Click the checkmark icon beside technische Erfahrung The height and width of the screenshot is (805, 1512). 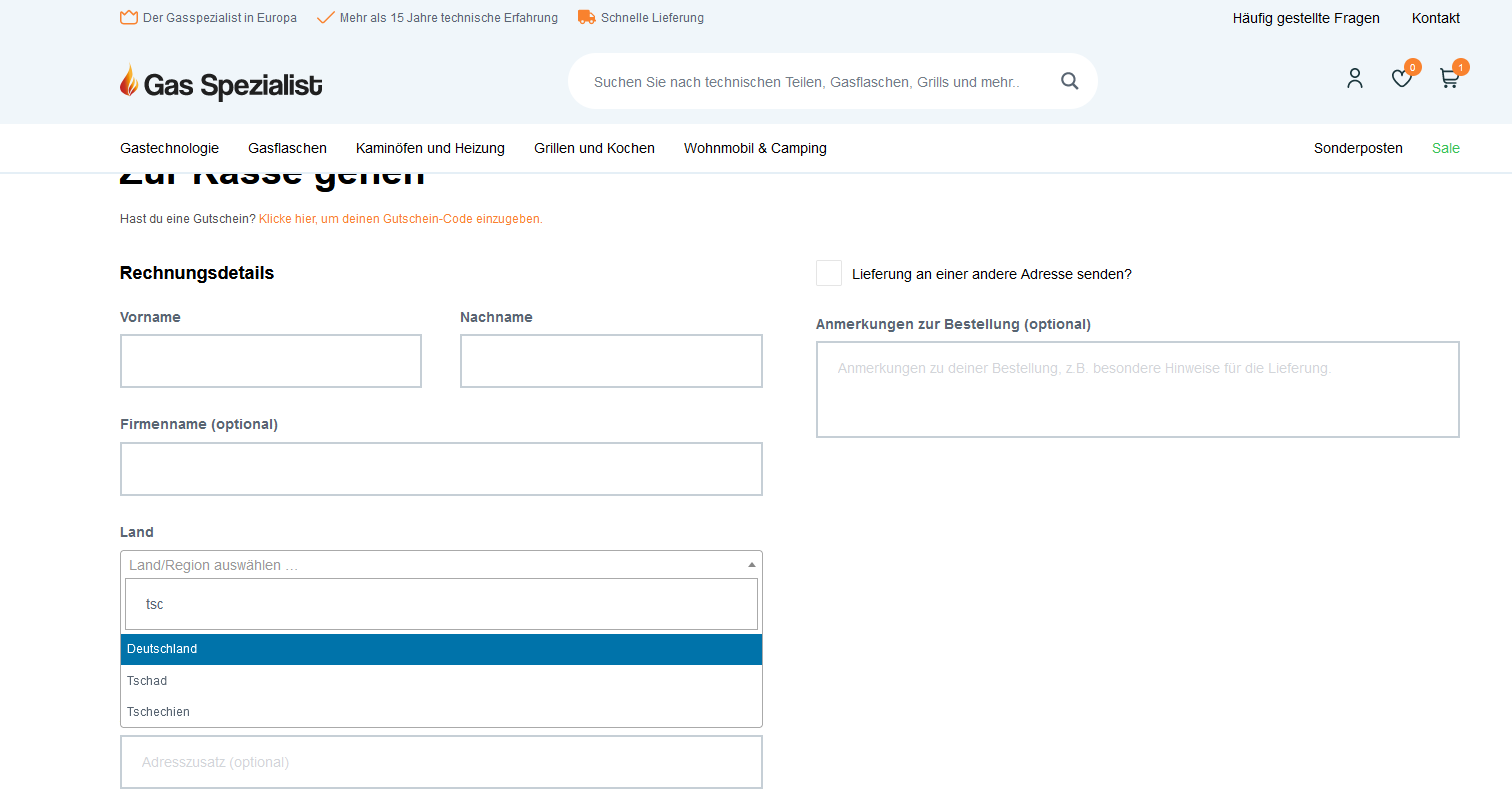point(325,17)
